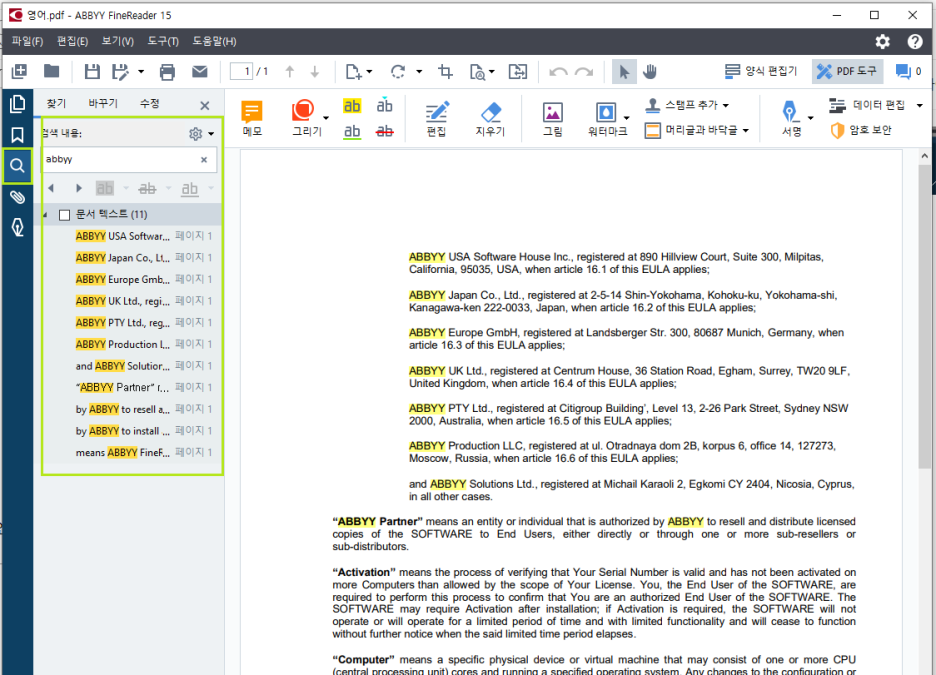
Task: Go to the previous page arrow
Action: coord(290,72)
